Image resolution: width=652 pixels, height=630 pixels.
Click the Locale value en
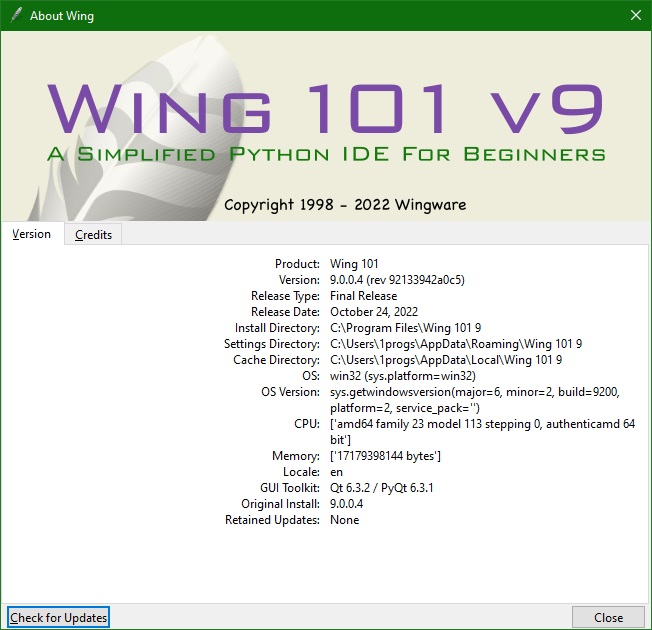[x=336, y=472]
